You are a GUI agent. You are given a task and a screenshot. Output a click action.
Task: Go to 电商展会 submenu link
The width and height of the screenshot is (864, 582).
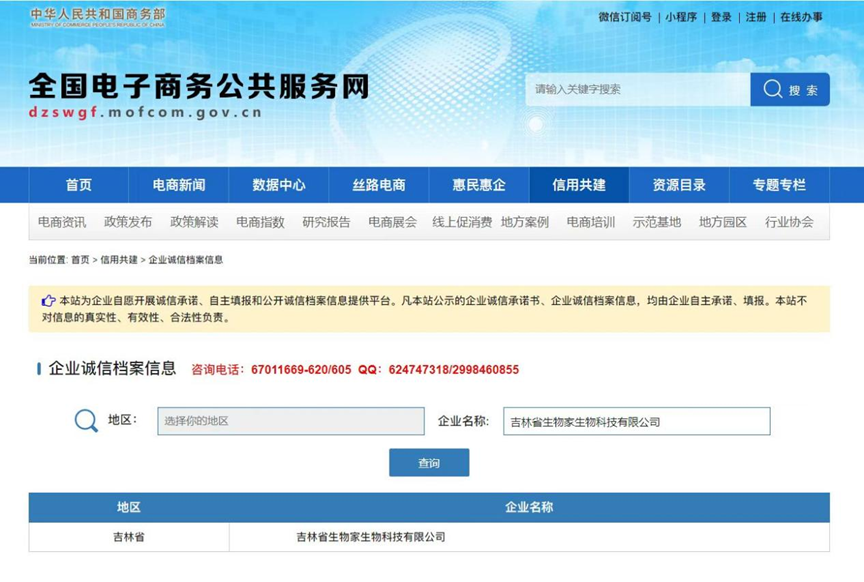(392, 222)
